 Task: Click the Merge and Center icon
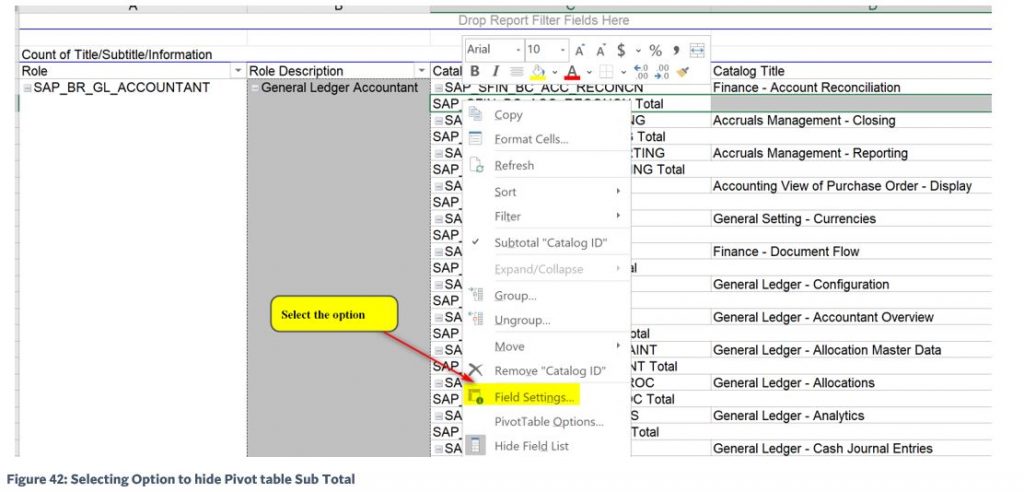[697, 50]
